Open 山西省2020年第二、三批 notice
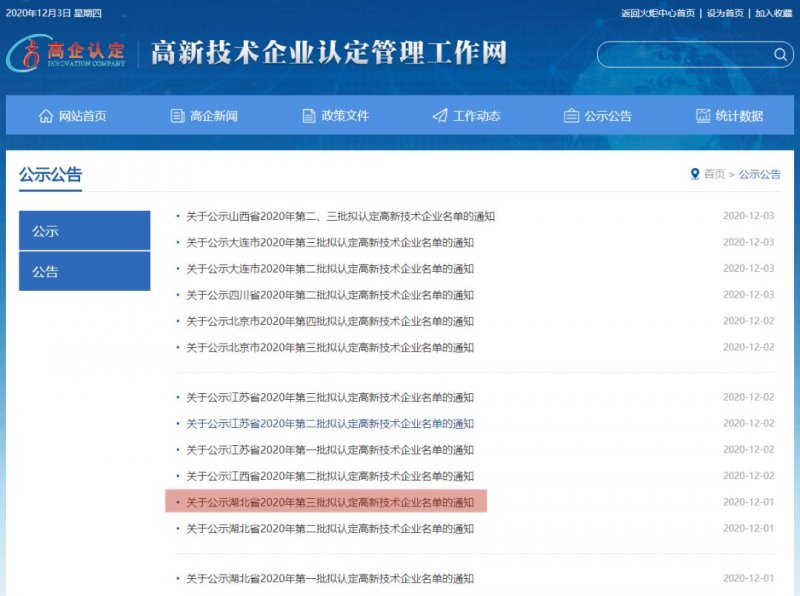This screenshot has height=596, width=800. 340,216
